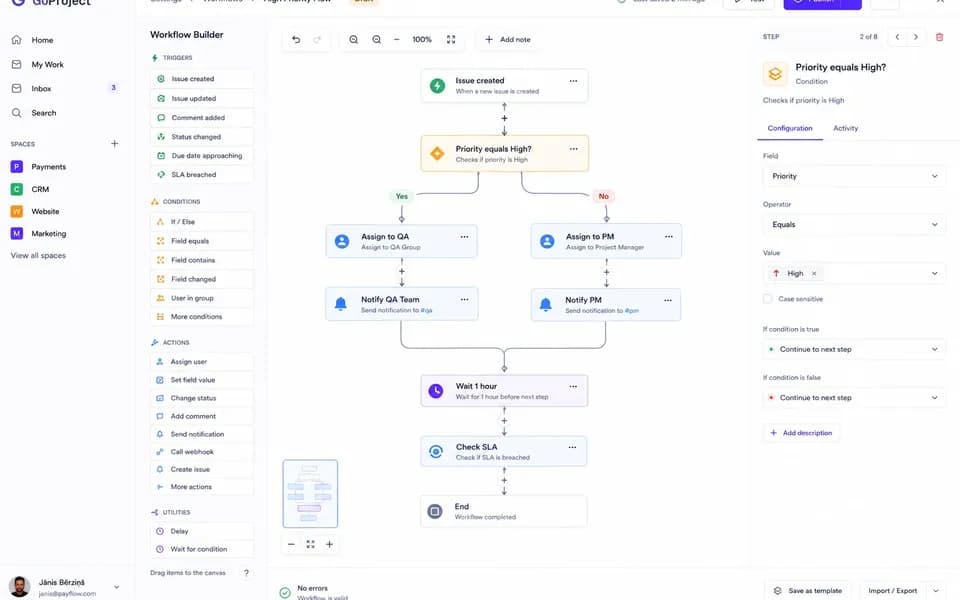Open the Operator Equals dropdown
Viewport: 960px width, 600px height.
[x=853, y=225]
